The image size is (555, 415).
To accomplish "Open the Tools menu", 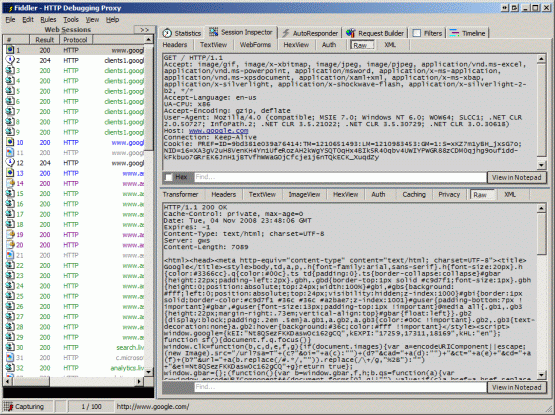I will pyautogui.click(x=71, y=20).
